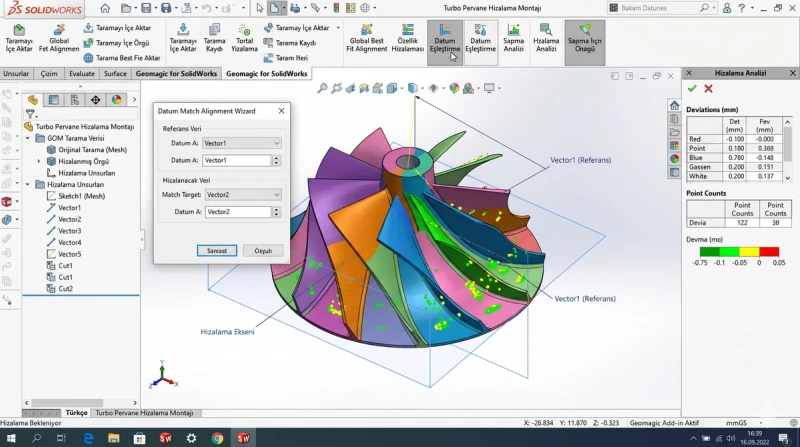
Task: Open Özellik Hizalaması tool
Action: (x=408, y=38)
